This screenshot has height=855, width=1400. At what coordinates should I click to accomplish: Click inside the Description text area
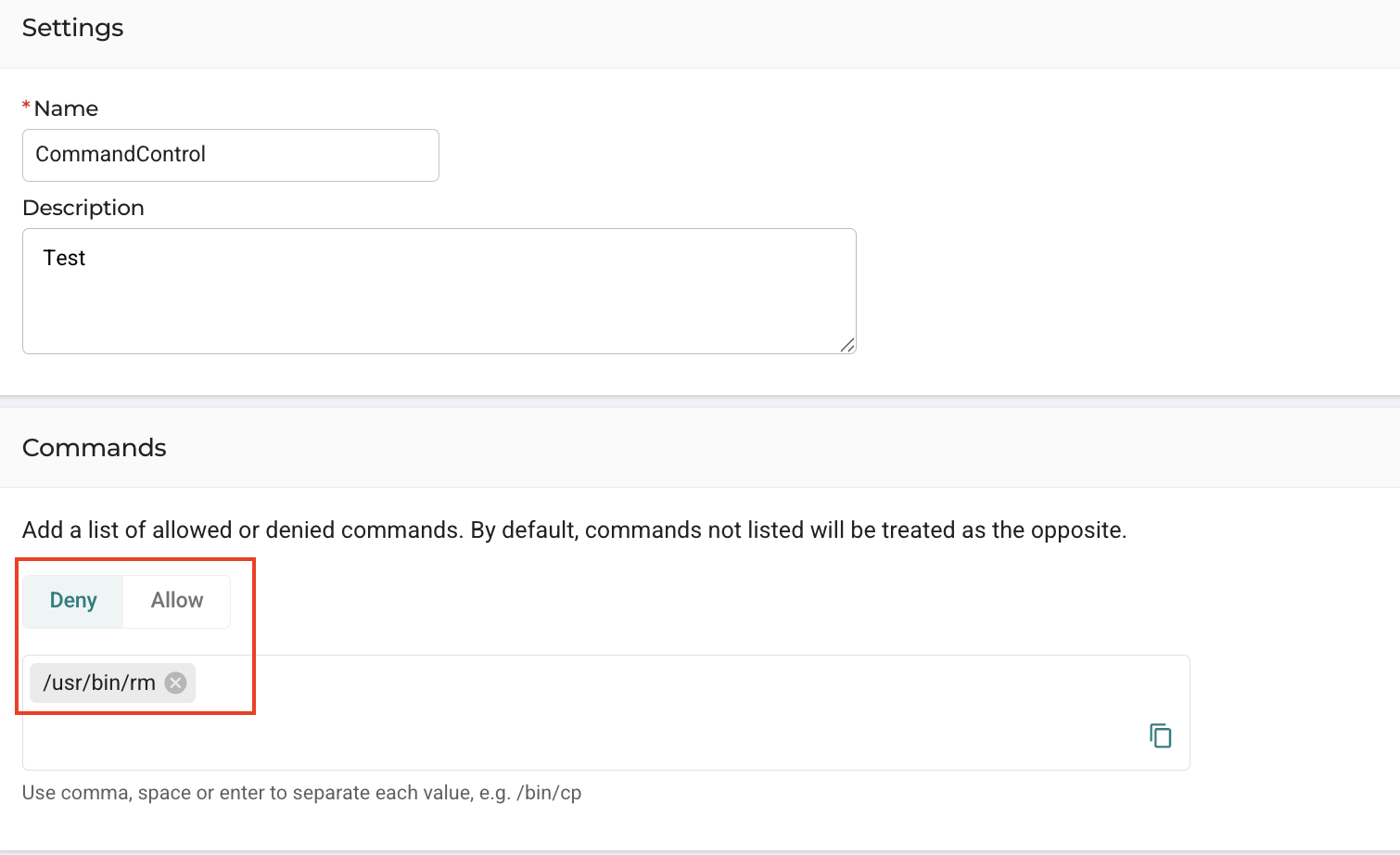[x=439, y=291]
